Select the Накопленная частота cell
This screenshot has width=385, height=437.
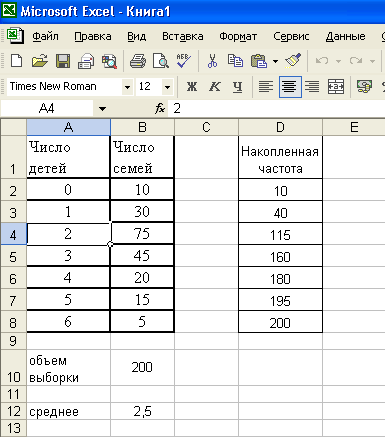pos(280,157)
